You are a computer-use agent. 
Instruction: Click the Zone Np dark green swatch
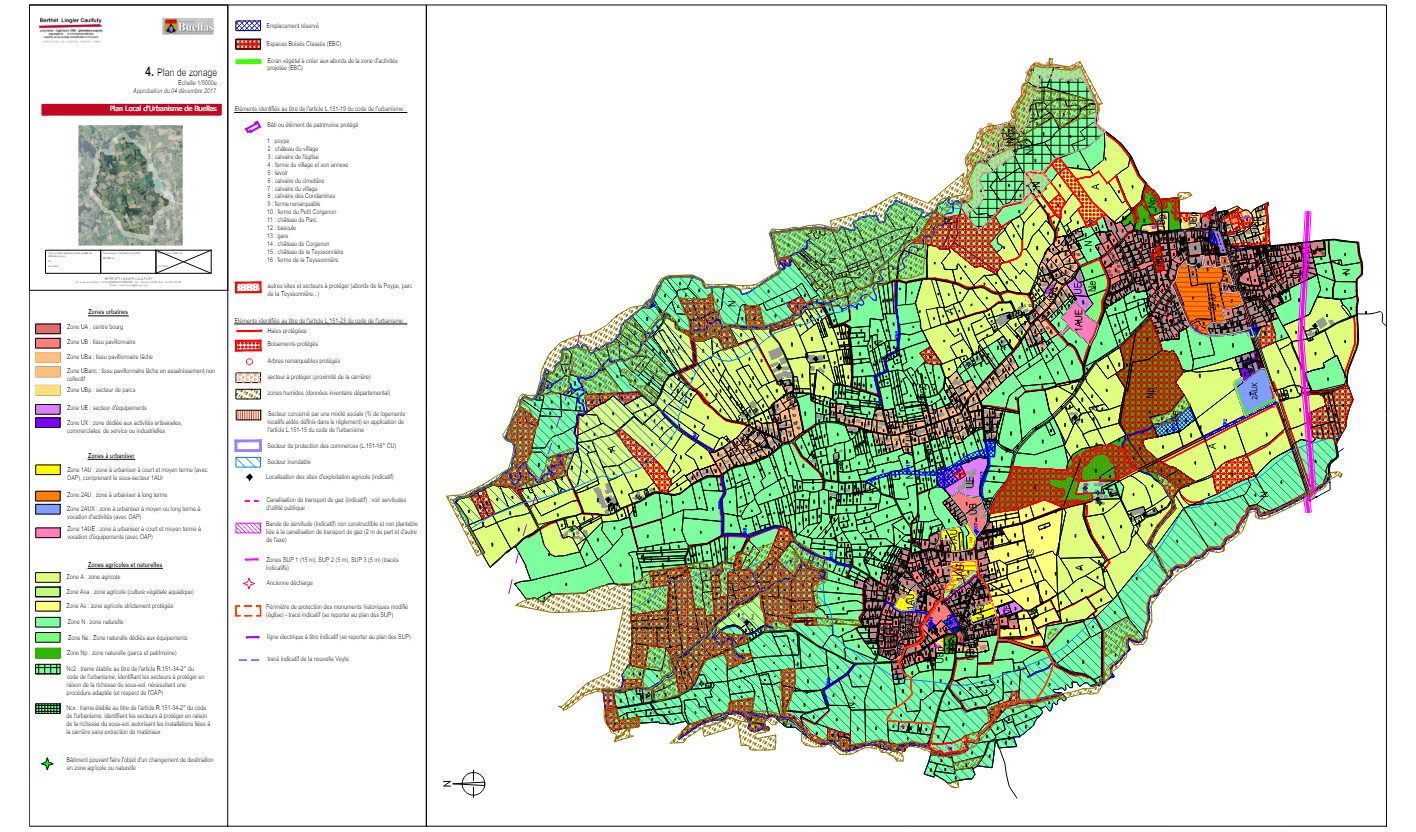pyautogui.click(x=48, y=652)
